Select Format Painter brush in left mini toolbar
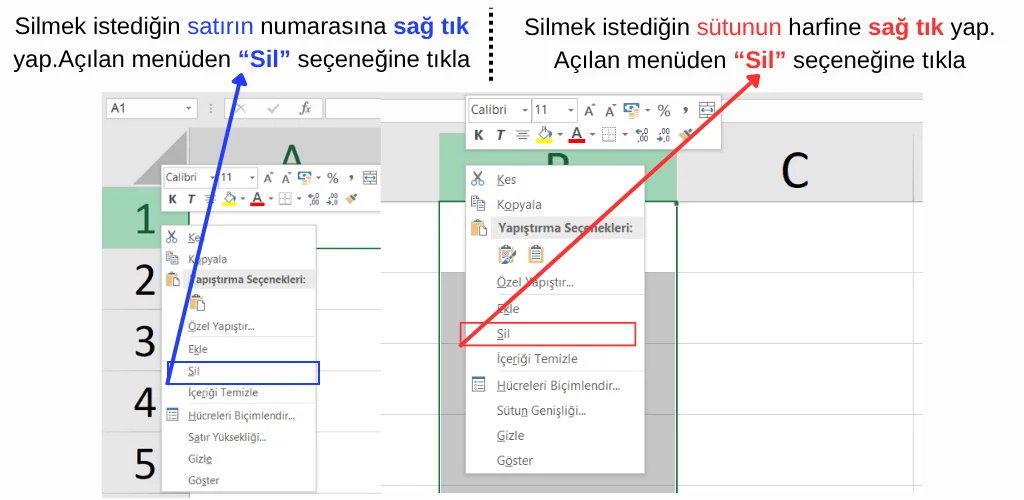 tap(351, 199)
